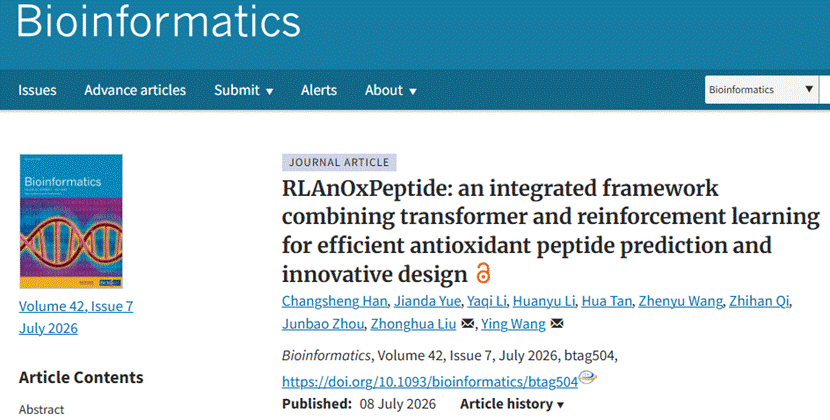View author Changsheng Han's profile
The height and width of the screenshot is (420, 830).
click(x=335, y=301)
